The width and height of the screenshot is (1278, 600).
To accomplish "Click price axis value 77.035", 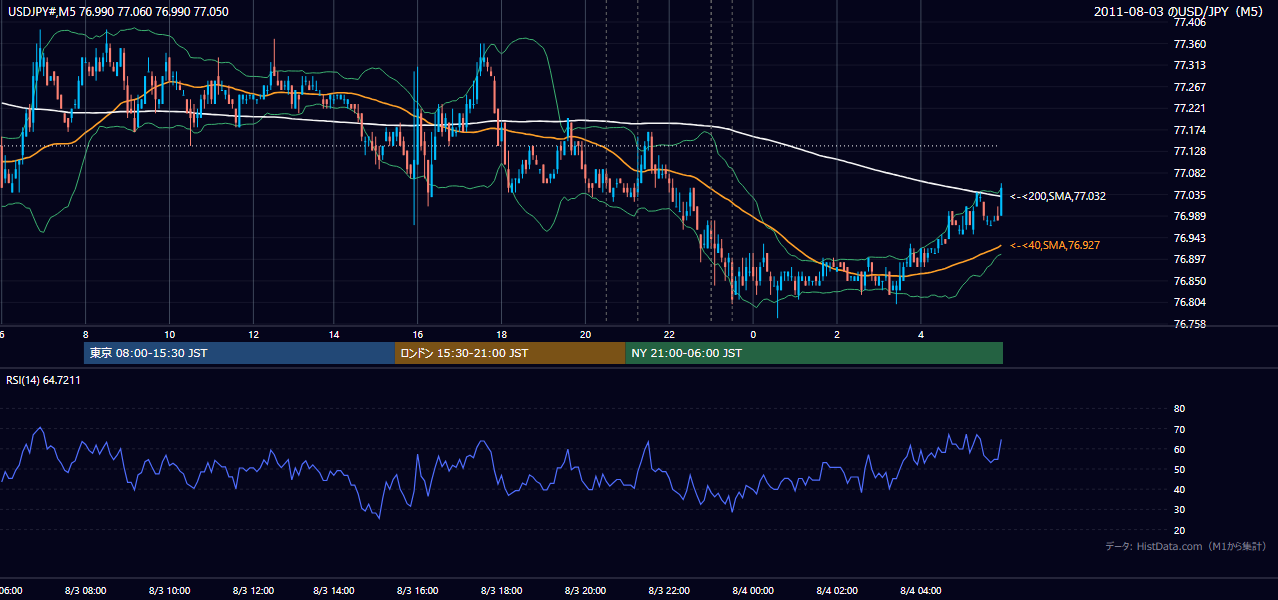I will click(1189, 195).
